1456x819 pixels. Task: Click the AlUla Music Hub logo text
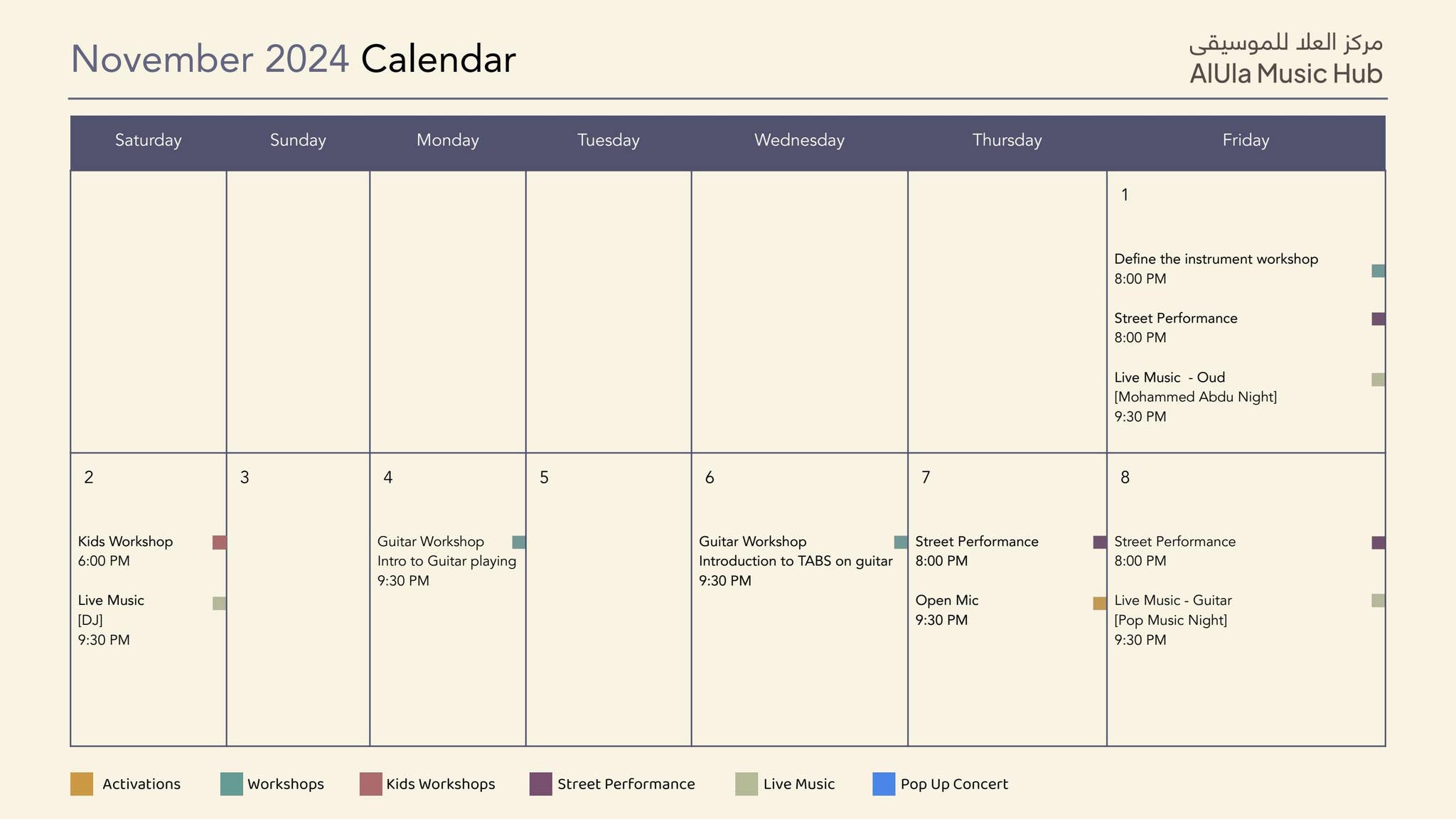click(x=1285, y=74)
